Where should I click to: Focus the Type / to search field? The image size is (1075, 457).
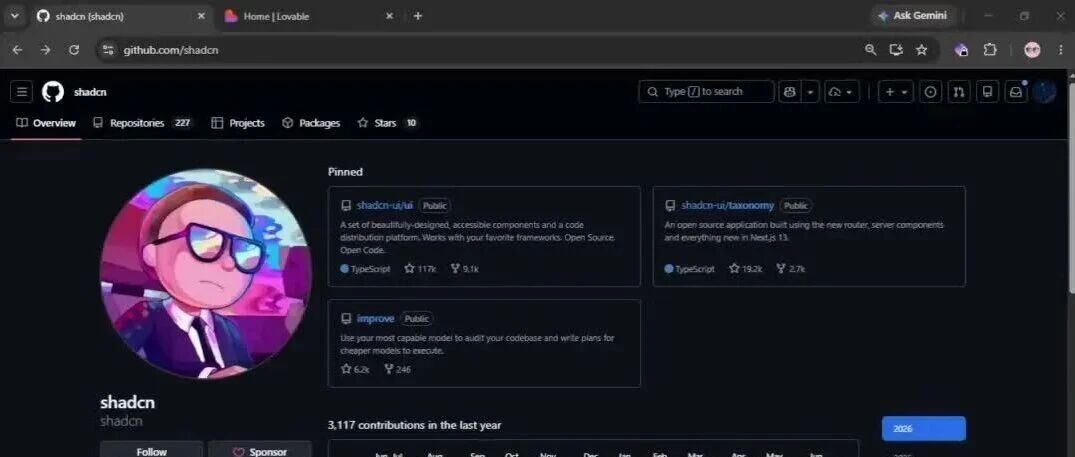[x=706, y=92]
